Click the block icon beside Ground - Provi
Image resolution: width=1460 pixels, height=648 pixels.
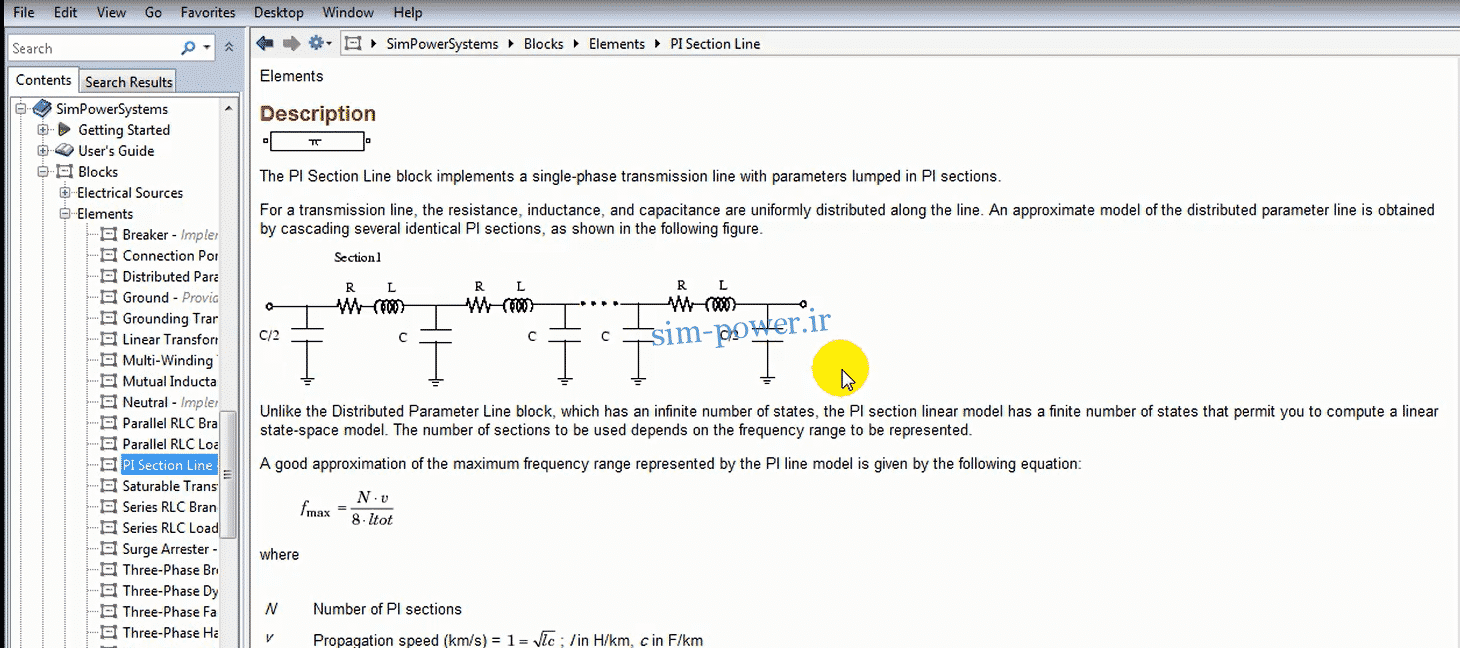point(109,298)
